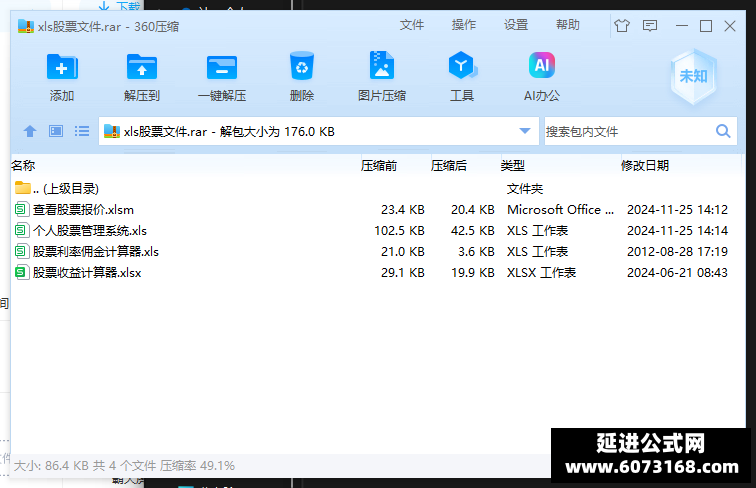Click the skin change shirt icon
This screenshot has width=756, height=488.
622,26
